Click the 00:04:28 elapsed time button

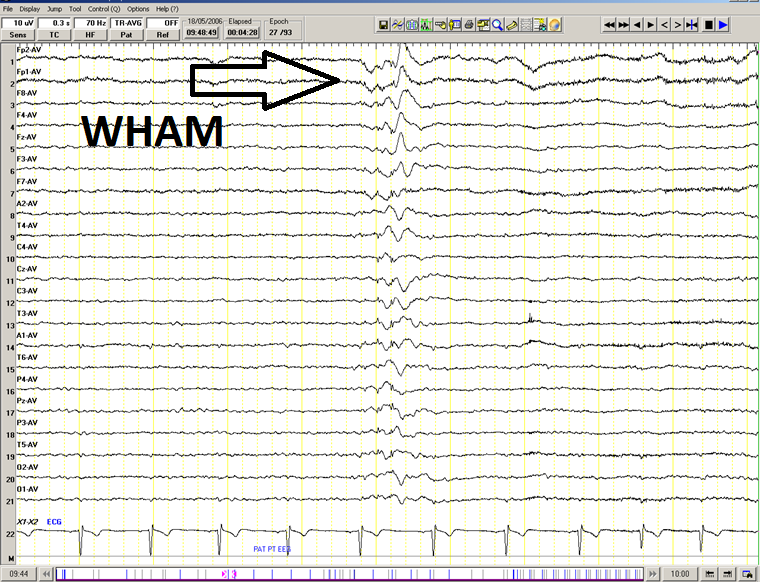pos(242,32)
